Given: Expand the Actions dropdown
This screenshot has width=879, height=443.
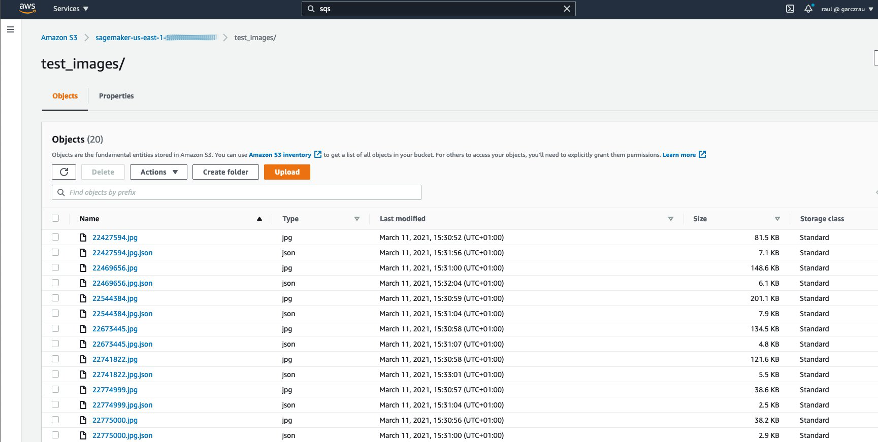Looking at the screenshot, I should coord(159,172).
